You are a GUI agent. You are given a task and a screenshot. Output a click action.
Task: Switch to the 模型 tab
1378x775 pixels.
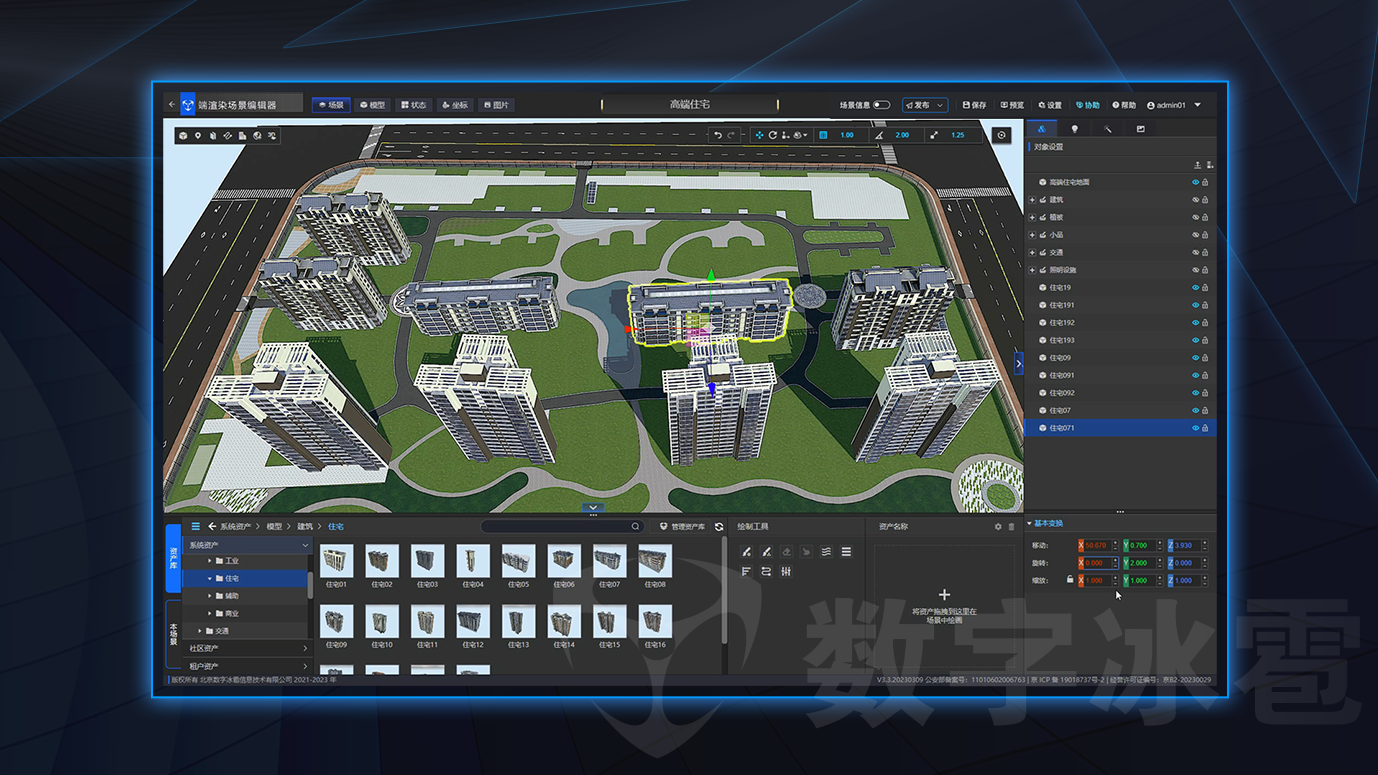pyautogui.click(x=372, y=105)
